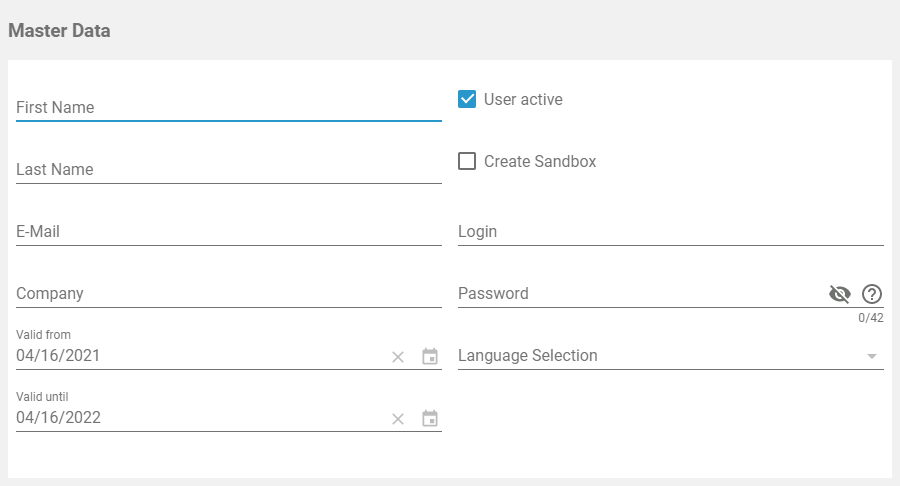The height and width of the screenshot is (486, 900).
Task: Click the Create Sandbox label text
Action: pos(540,161)
